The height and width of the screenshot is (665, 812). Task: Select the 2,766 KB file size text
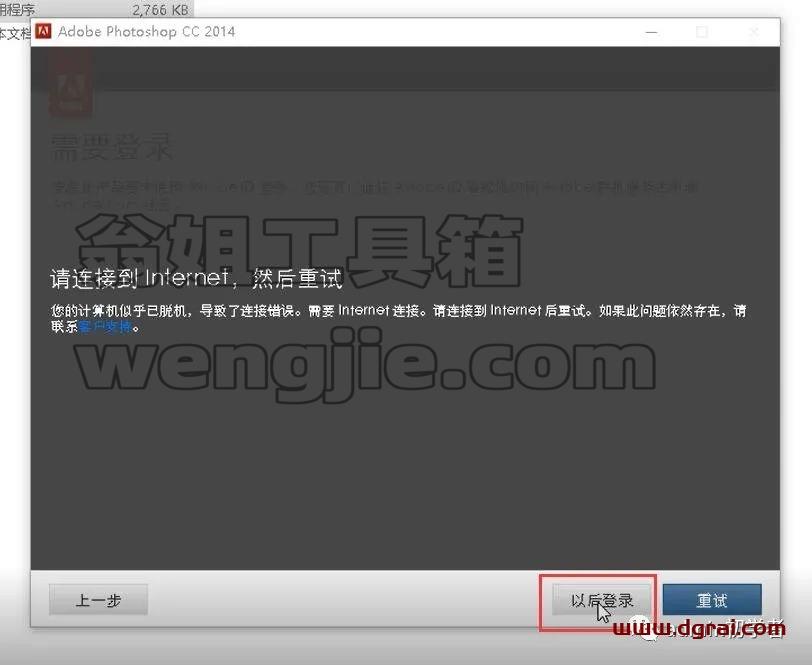tap(160, 10)
